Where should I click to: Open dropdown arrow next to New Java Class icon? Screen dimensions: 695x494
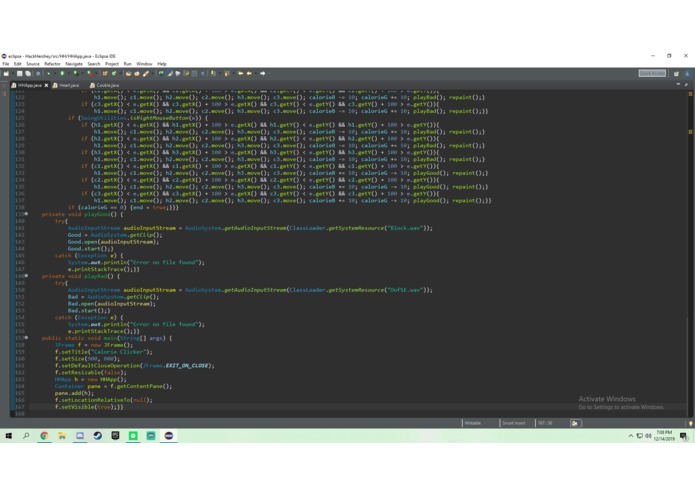(121, 74)
